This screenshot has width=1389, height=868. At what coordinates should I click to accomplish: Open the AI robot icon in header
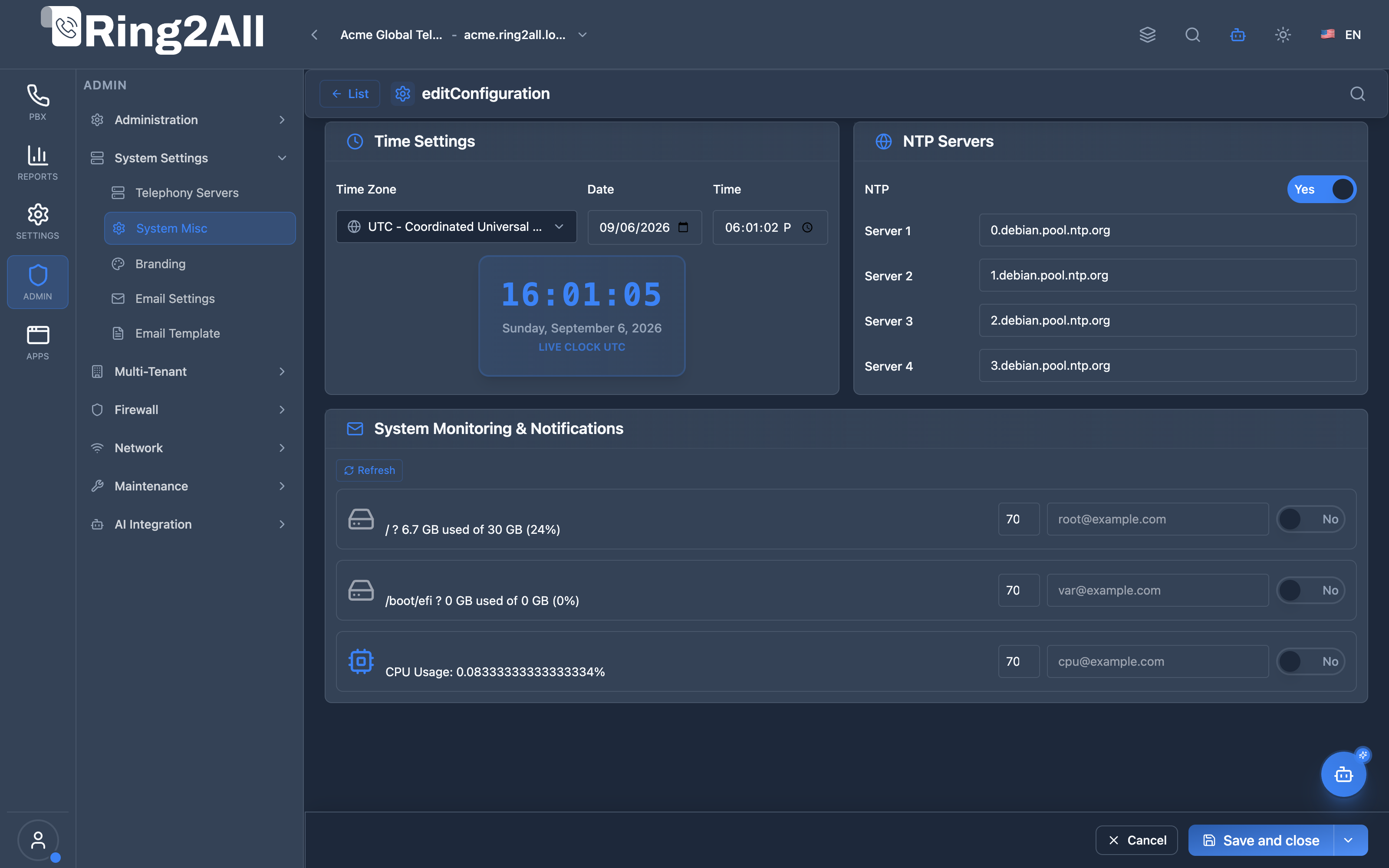1238,34
